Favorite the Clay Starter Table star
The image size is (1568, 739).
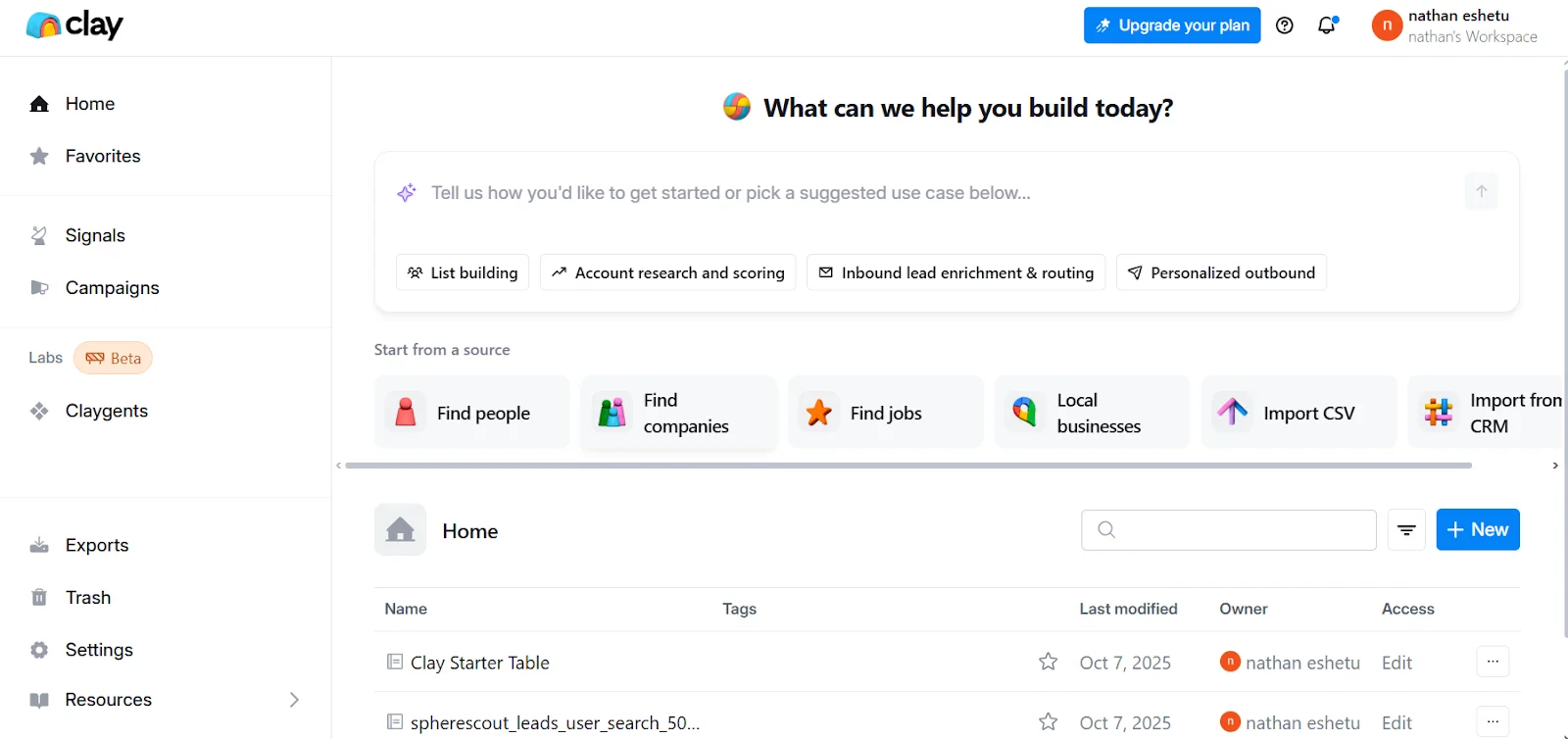1048,663
